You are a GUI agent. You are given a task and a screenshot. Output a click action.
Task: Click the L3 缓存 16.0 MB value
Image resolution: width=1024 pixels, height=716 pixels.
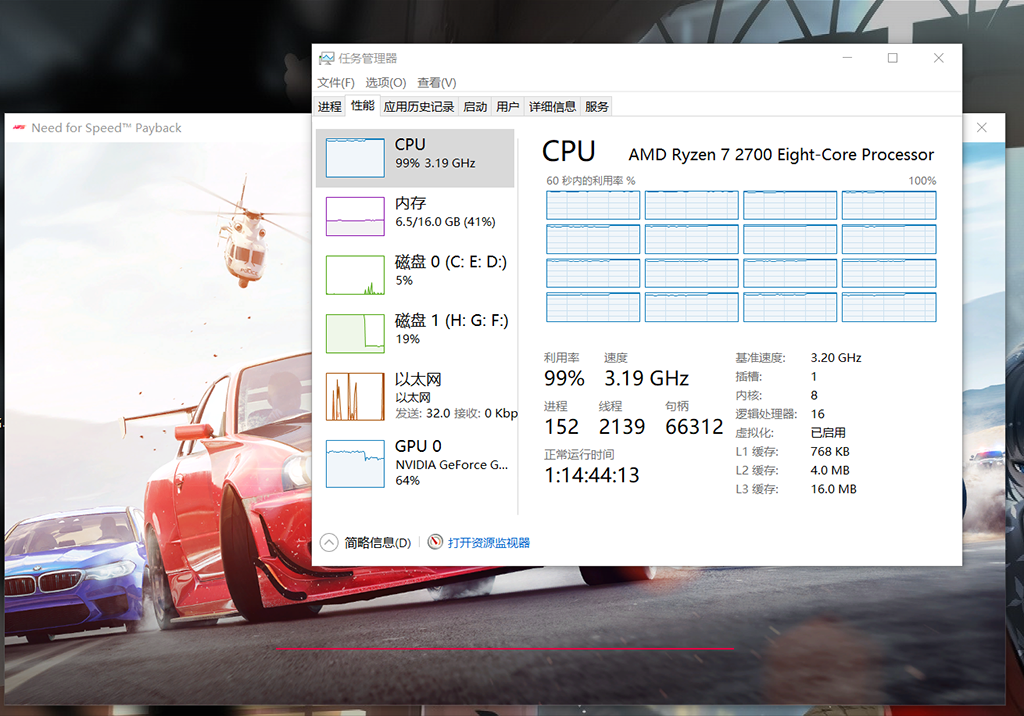[x=833, y=489]
